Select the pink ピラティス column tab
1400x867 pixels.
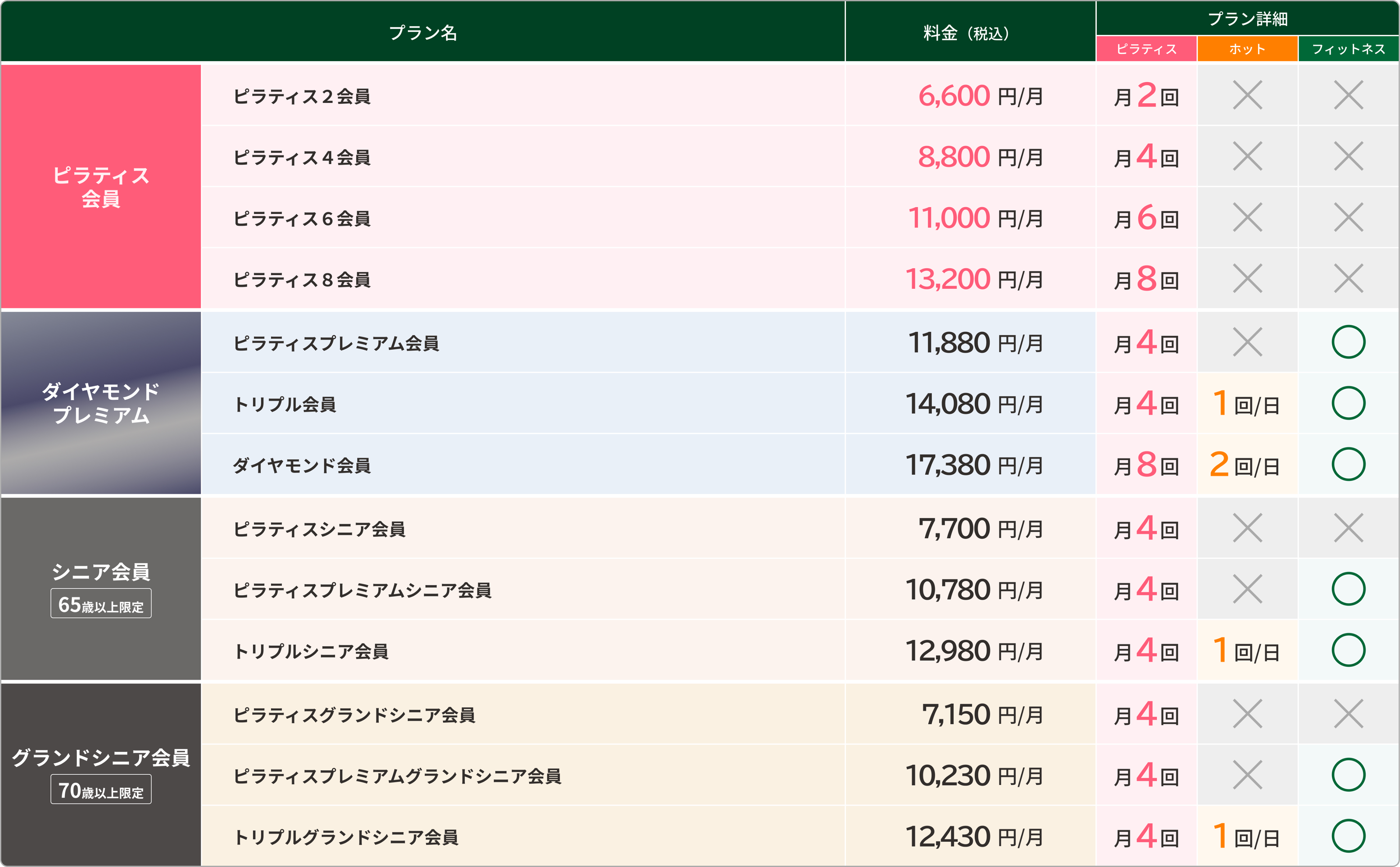pos(1146,49)
